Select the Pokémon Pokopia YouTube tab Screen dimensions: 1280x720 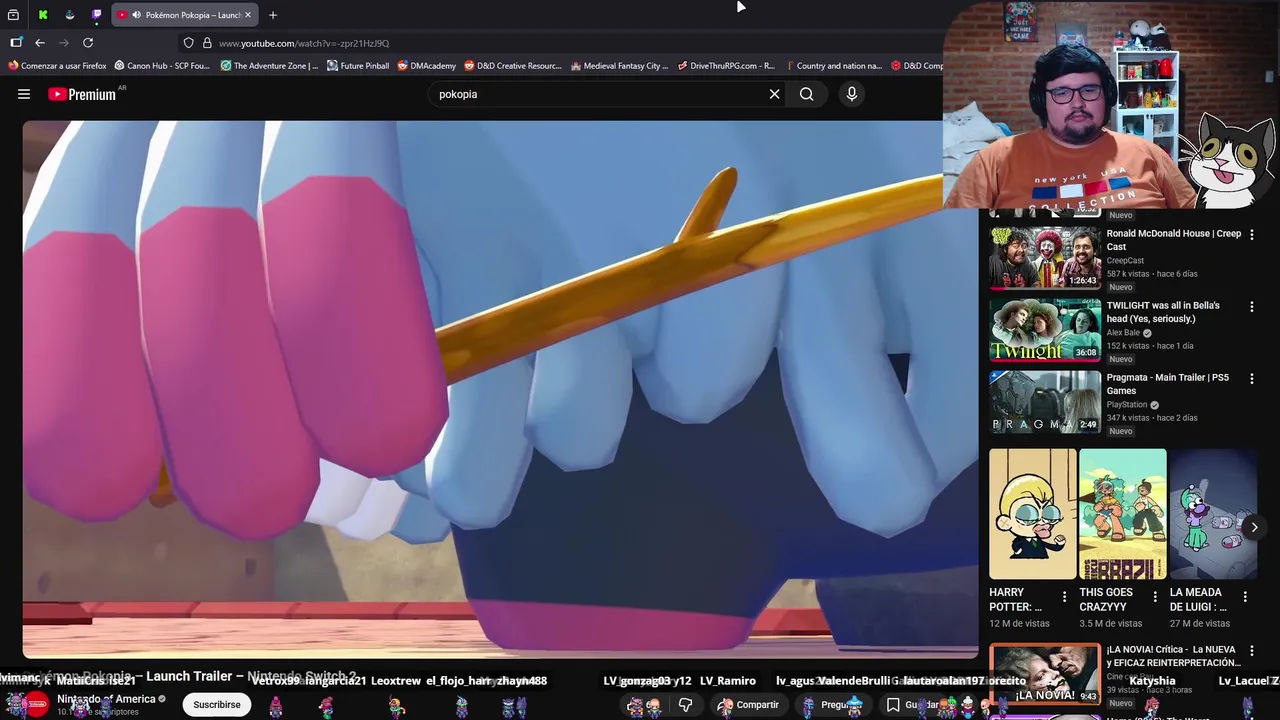tap(185, 15)
